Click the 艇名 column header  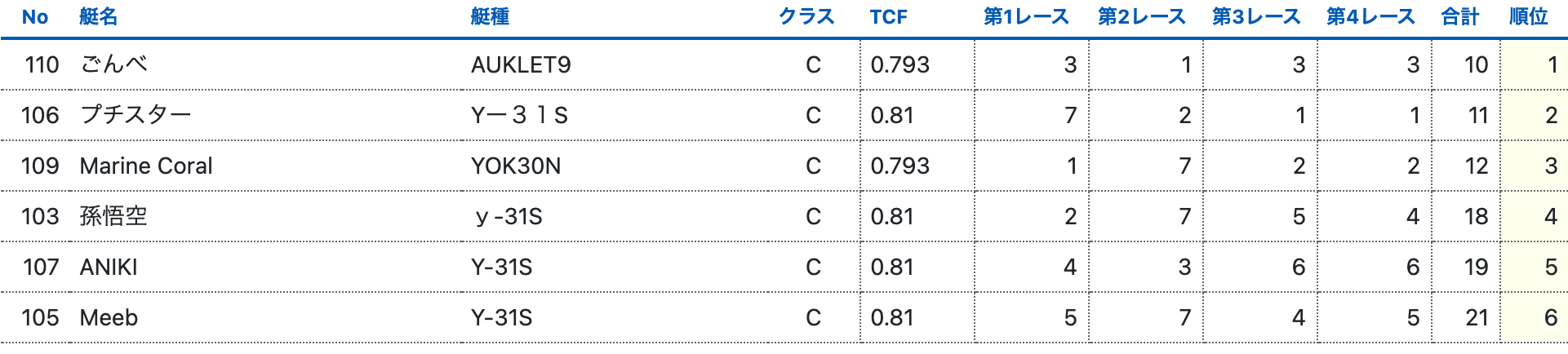98,17
